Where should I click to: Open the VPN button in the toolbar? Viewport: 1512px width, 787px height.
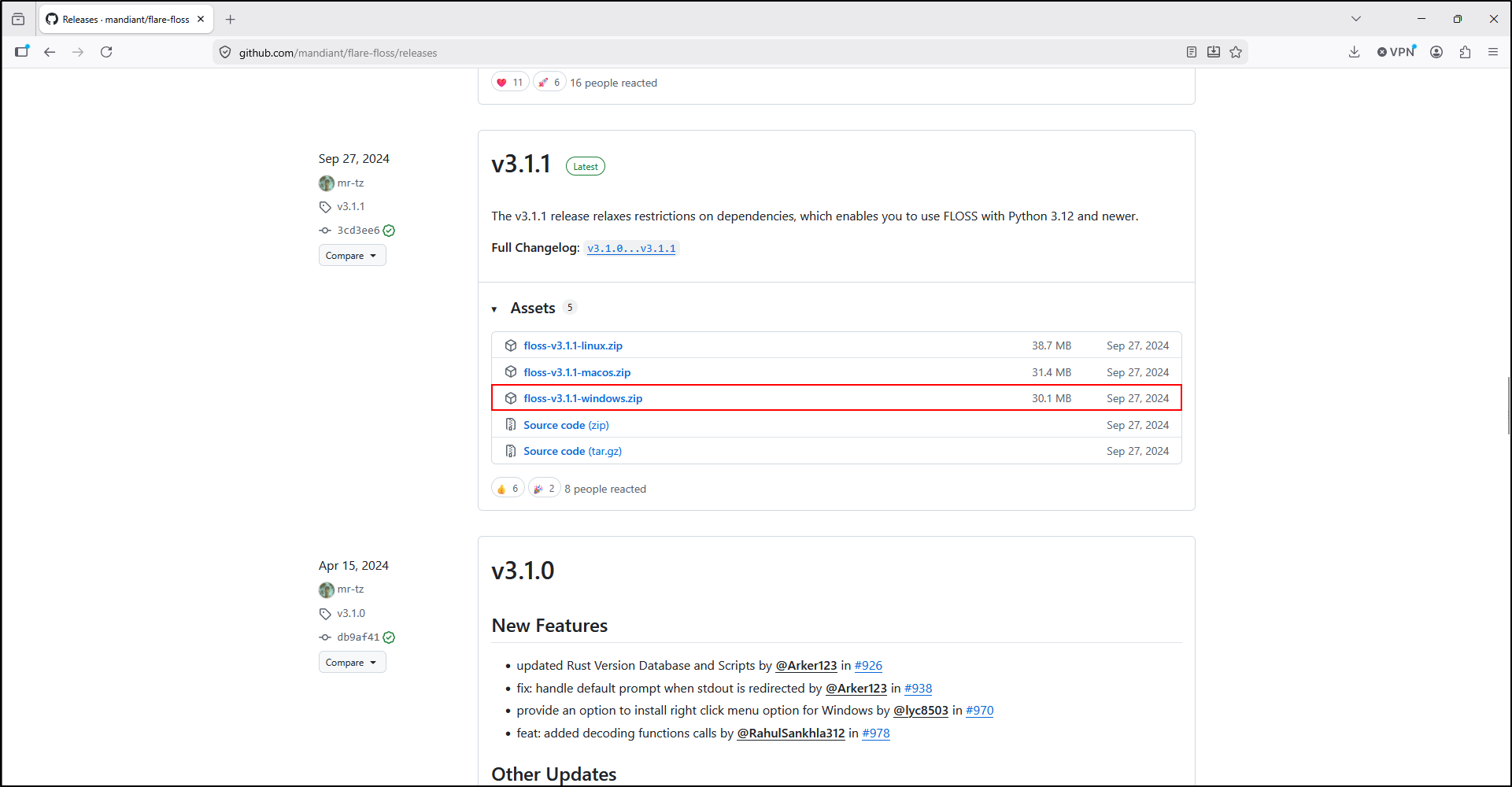(x=1396, y=52)
